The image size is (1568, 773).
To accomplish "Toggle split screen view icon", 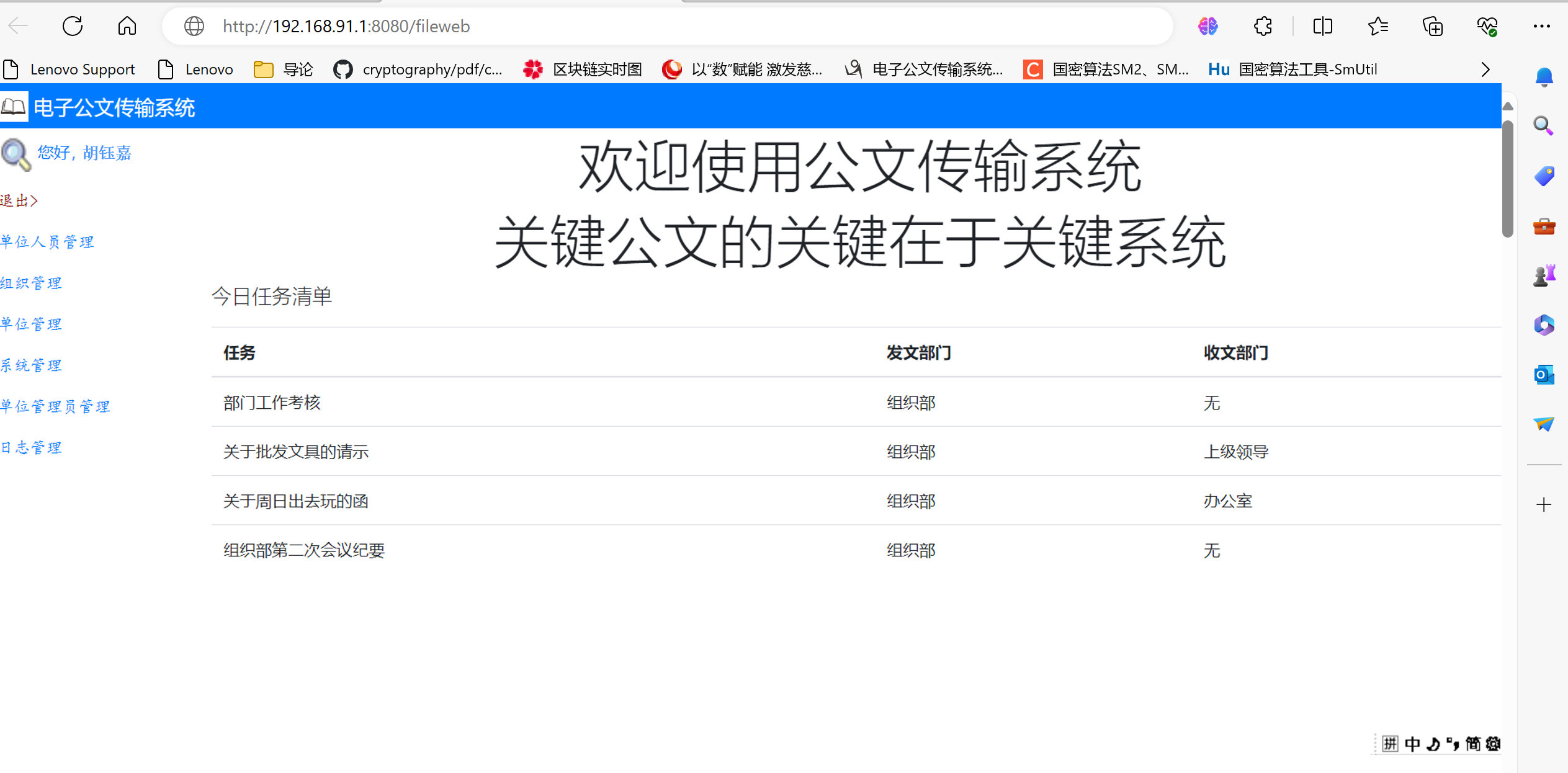I will pyautogui.click(x=1322, y=26).
